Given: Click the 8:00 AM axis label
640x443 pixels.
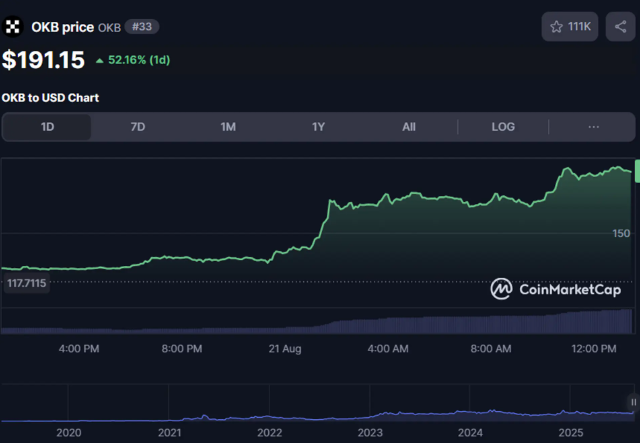Looking at the screenshot, I should (491, 349).
